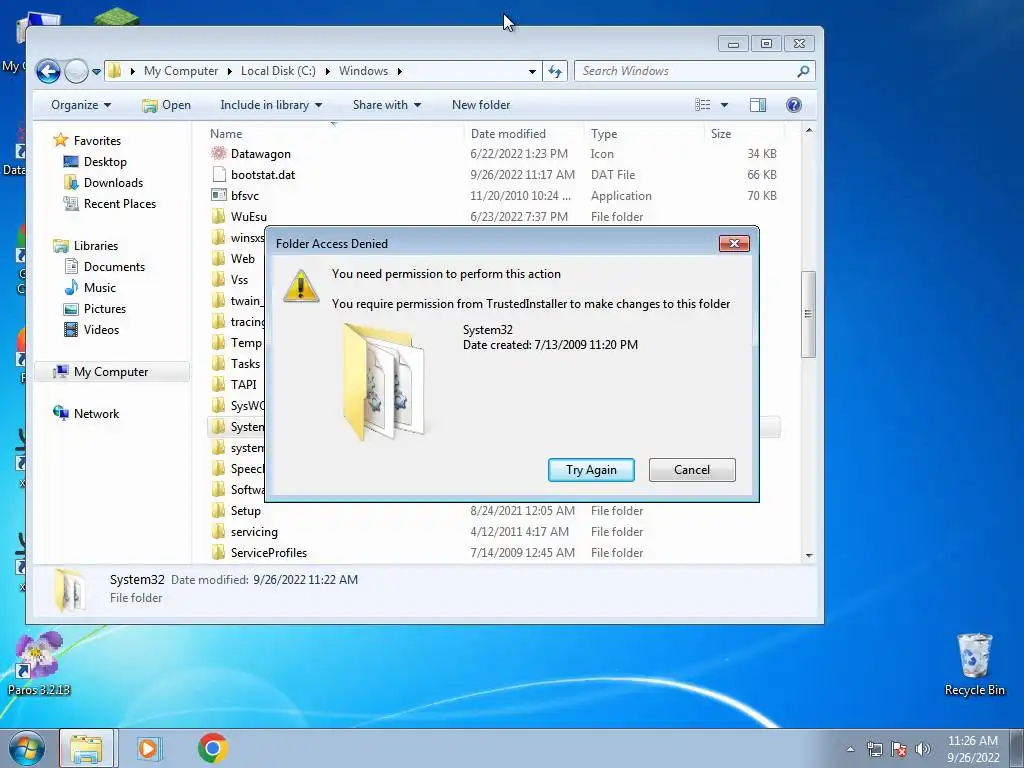Click the New folder button
Image resolution: width=1024 pixels, height=768 pixels.
[x=481, y=105]
